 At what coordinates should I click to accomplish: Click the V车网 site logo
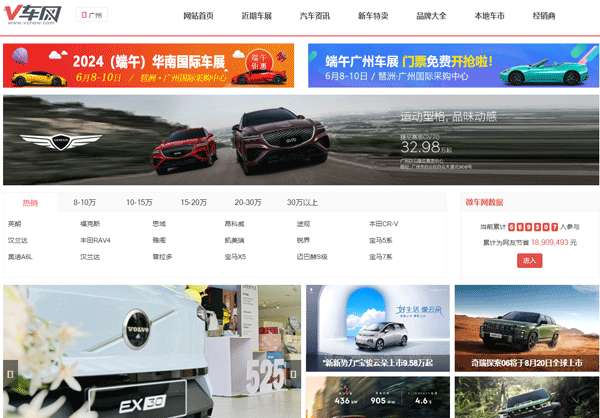32,15
